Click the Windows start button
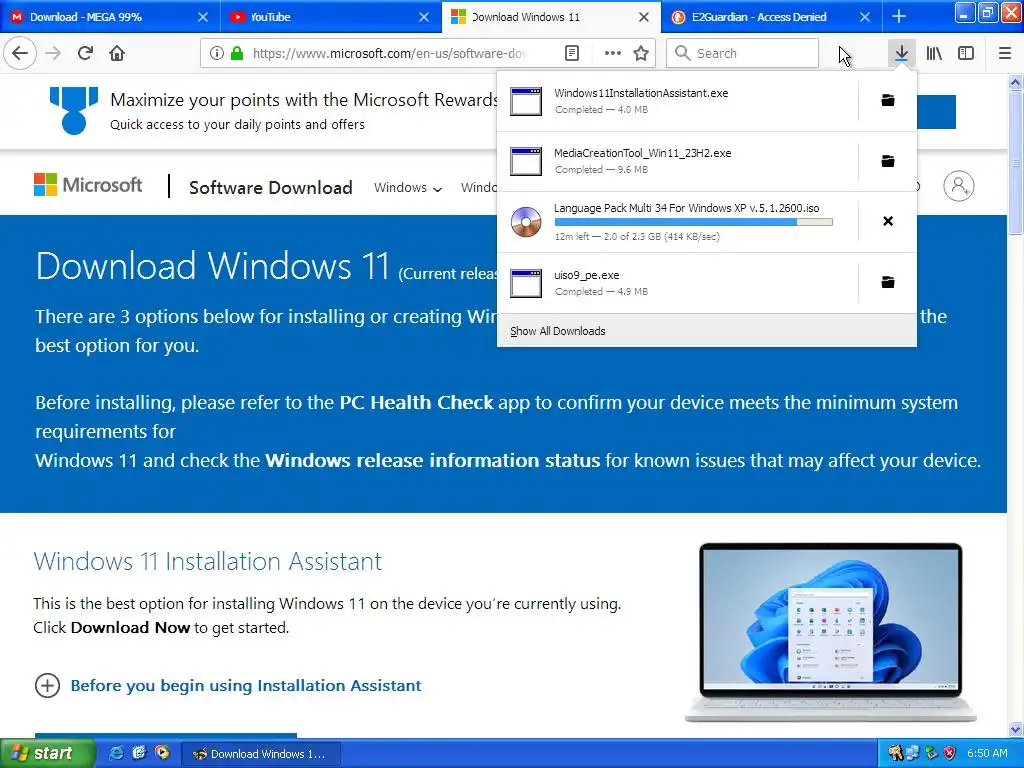The image size is (1024, 768). pos(47,753)
